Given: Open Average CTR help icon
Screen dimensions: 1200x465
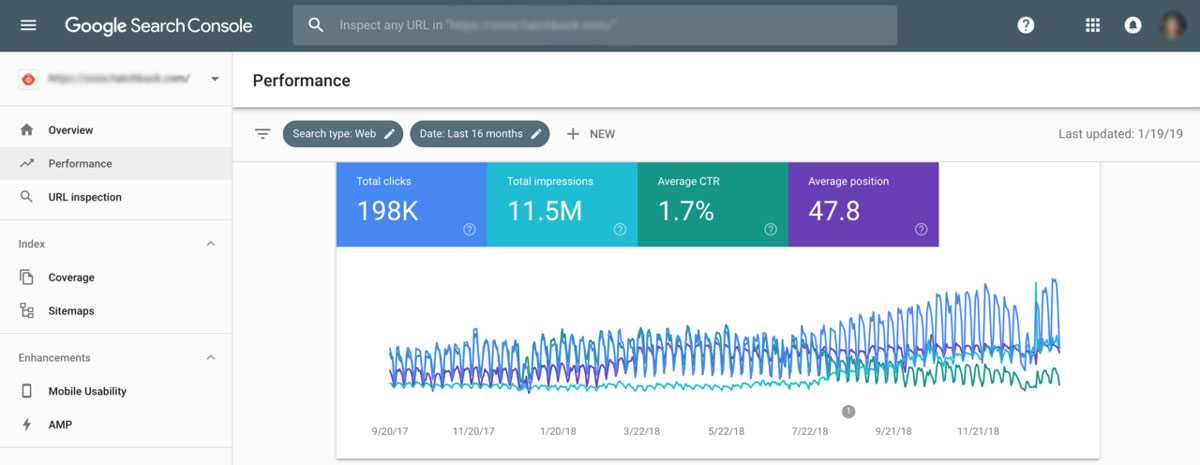Looking at the screenshot, I should click(x=770, y=229).
